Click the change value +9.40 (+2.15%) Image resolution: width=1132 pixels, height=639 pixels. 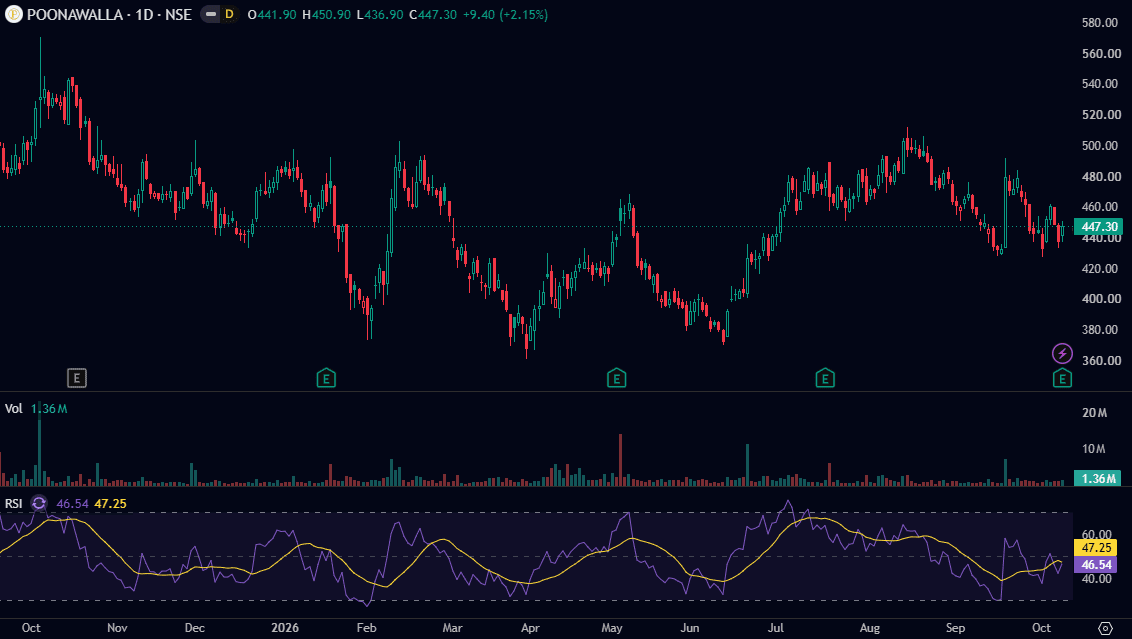[x=505, y=14]
